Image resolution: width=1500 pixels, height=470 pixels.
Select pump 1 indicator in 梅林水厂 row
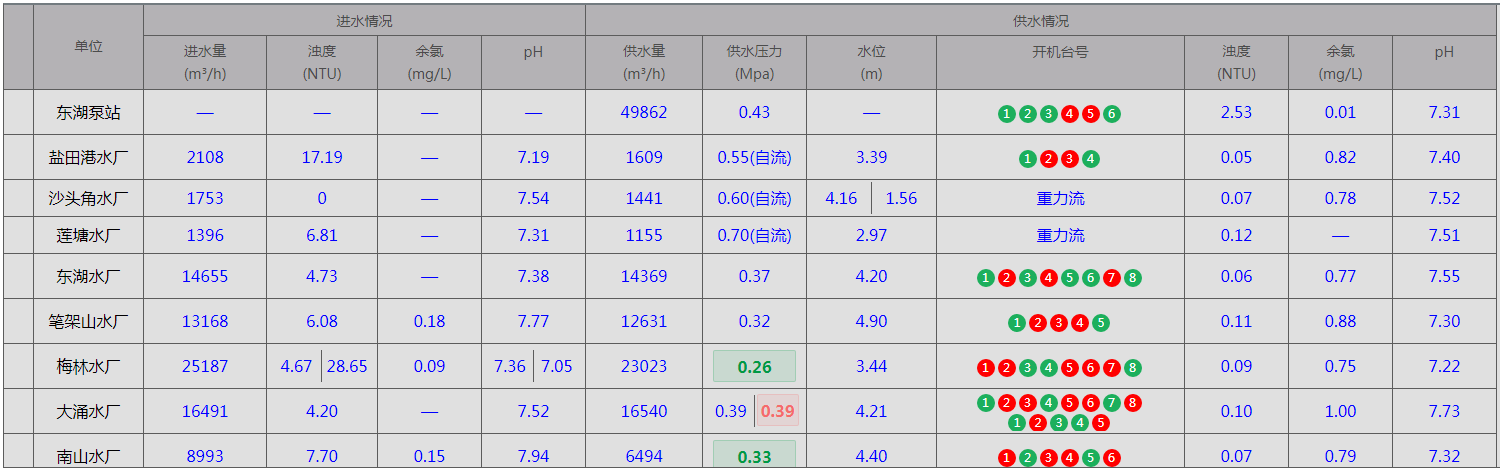coord(986,368)
